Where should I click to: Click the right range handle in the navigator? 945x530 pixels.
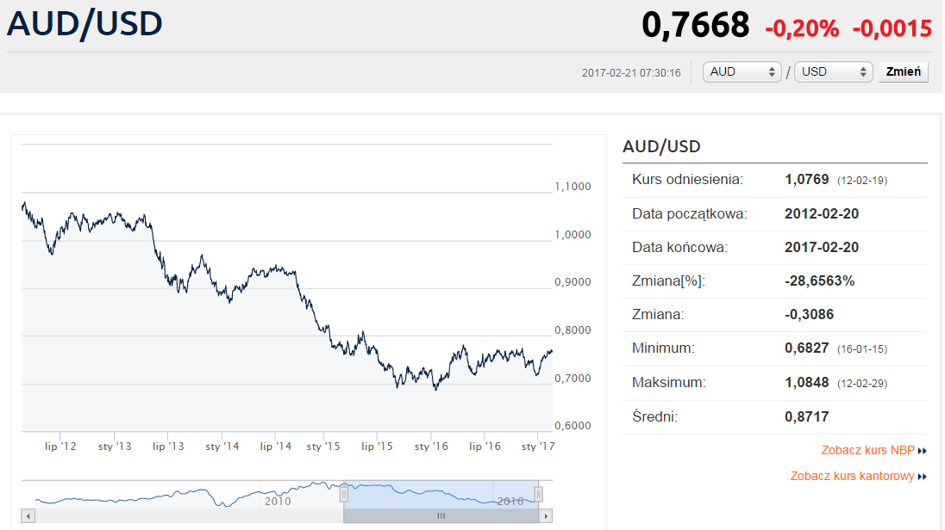[x=538, y=493]
